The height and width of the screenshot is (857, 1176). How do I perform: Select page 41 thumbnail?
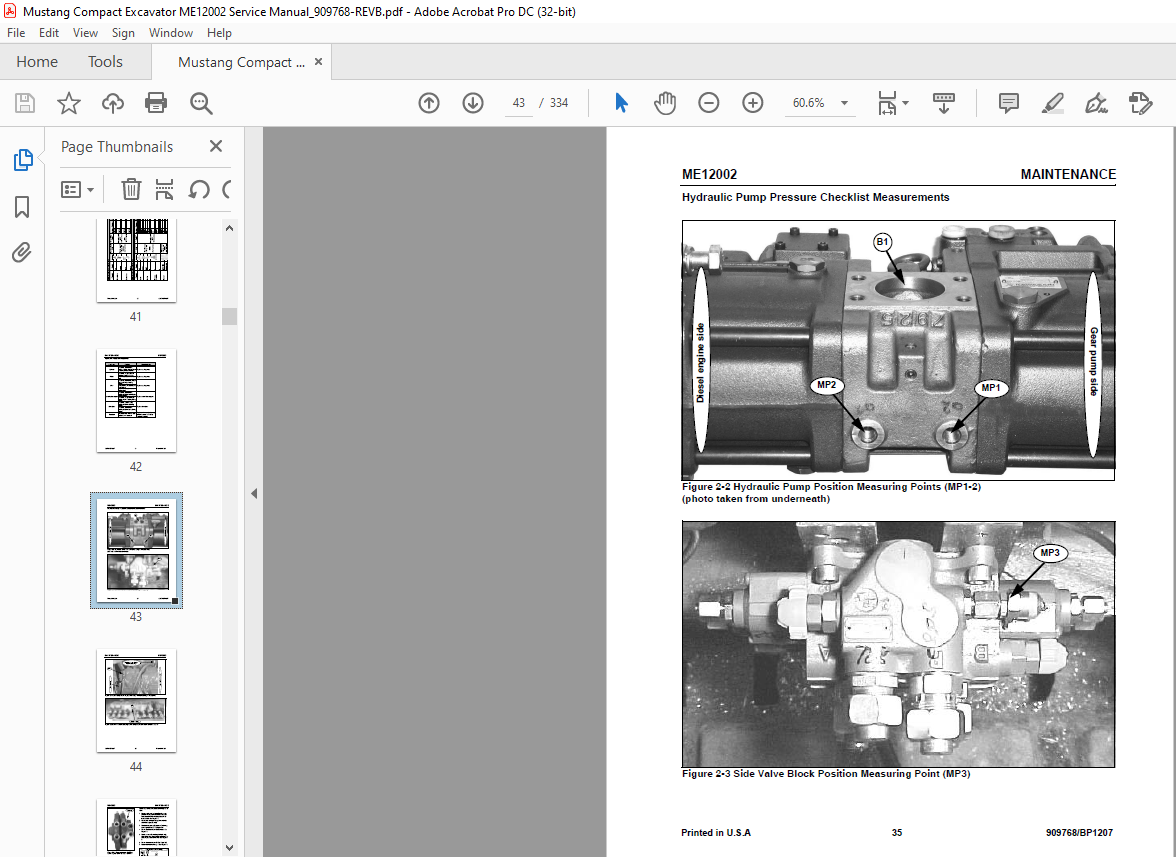click(x=136, y=260)
